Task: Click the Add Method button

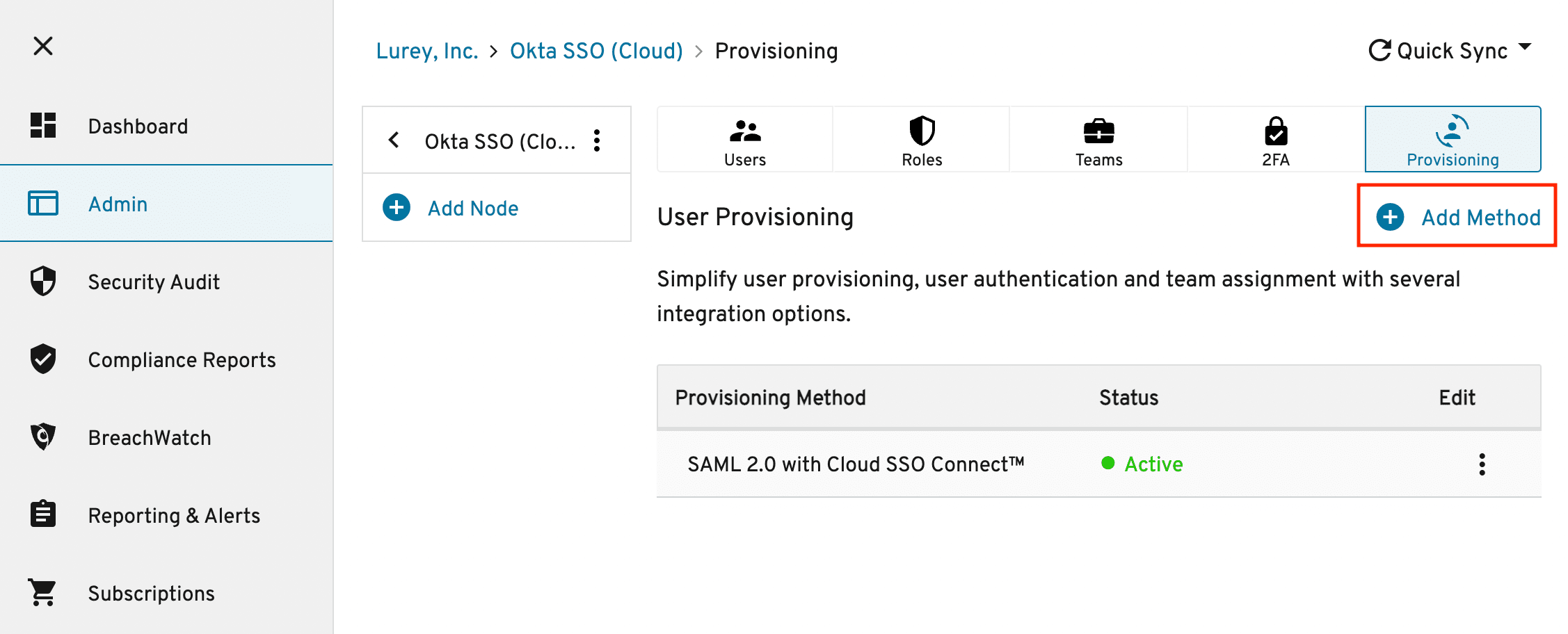Action: click(1458, 217)
